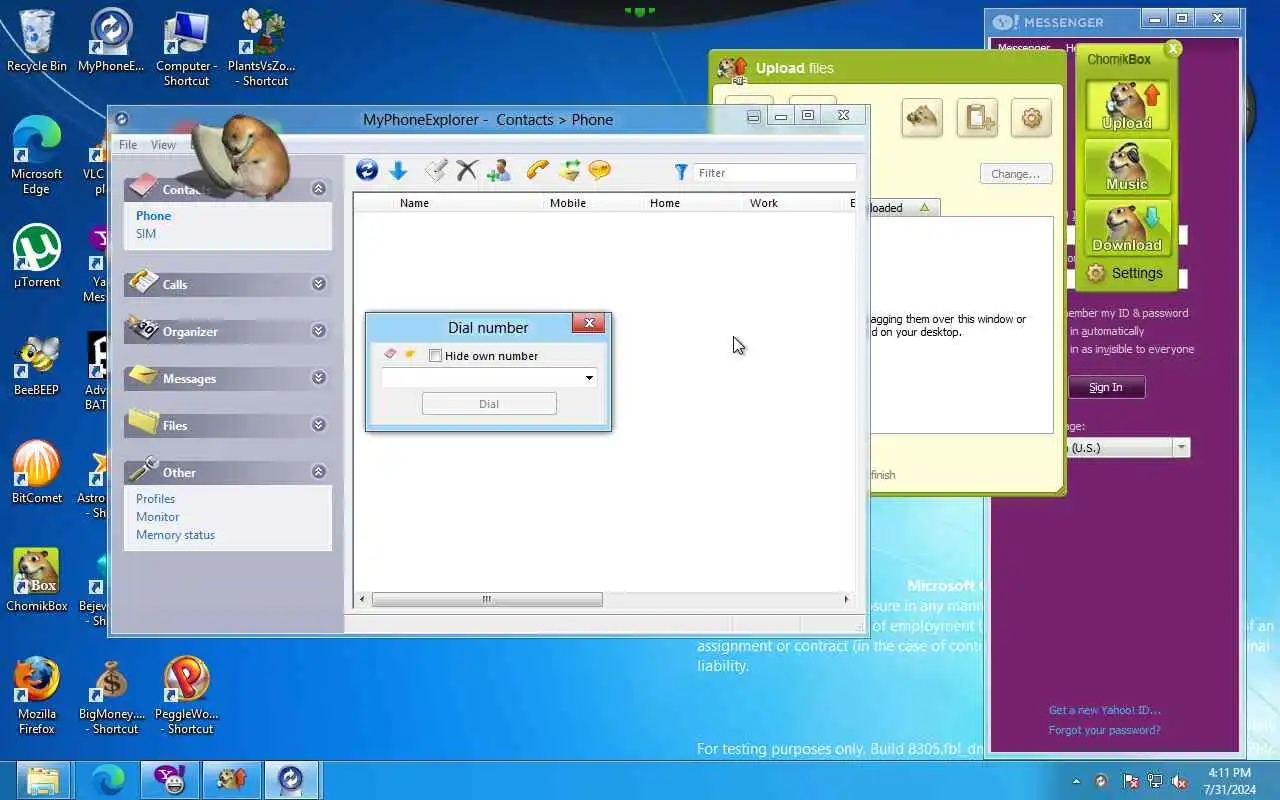Open the Messenger menu in Yahoo Messenger

1024,48
